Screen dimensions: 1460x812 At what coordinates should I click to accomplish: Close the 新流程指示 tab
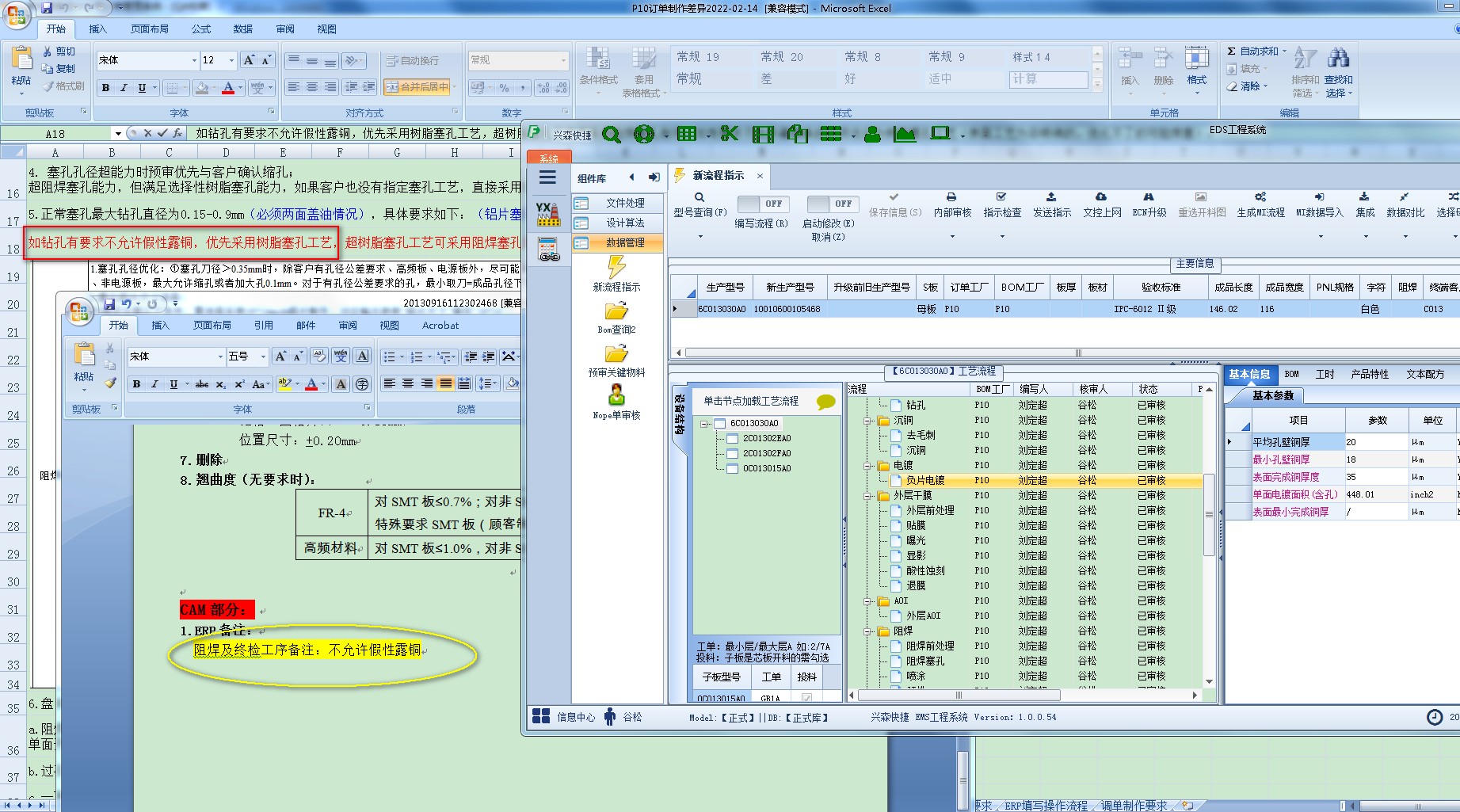760,176
